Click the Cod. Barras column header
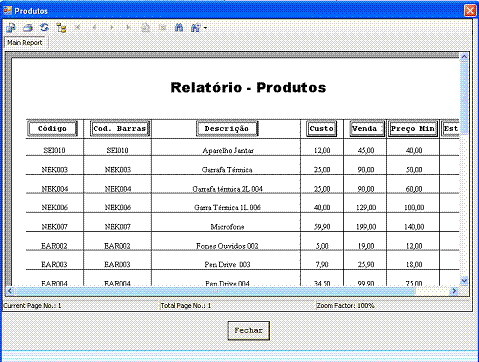Viewport: 479px width, 362px height. (120, 129)
